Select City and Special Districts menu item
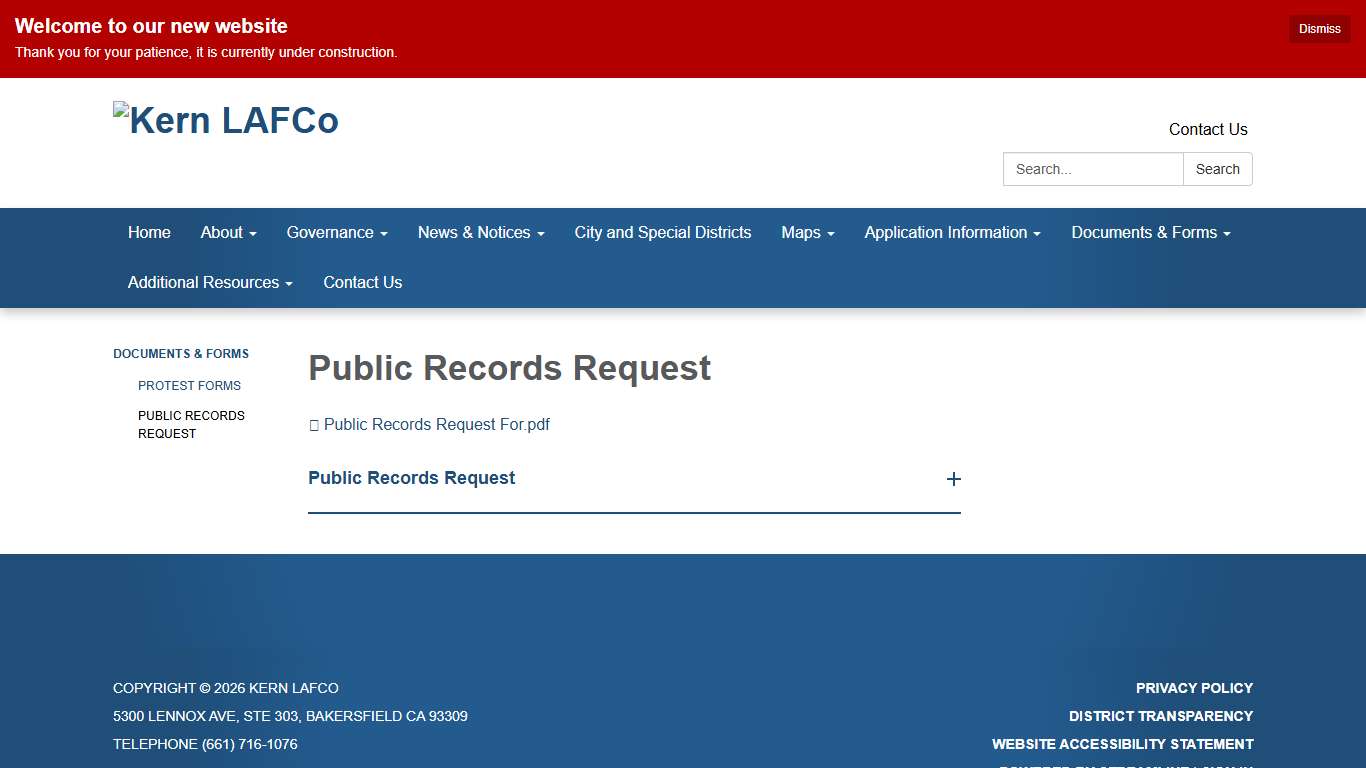 (662, 232)
